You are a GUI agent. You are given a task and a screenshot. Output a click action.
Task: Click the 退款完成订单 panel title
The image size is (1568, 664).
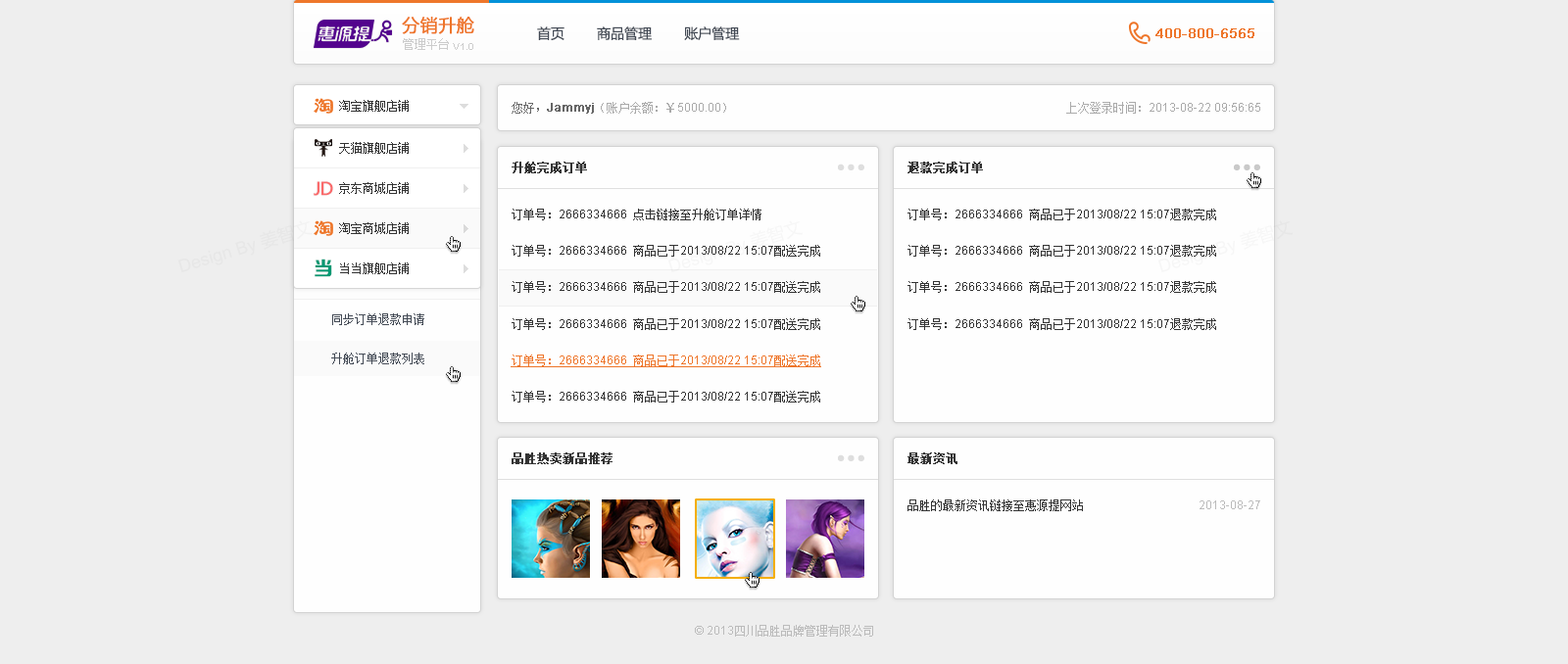[x=946, y=167]
